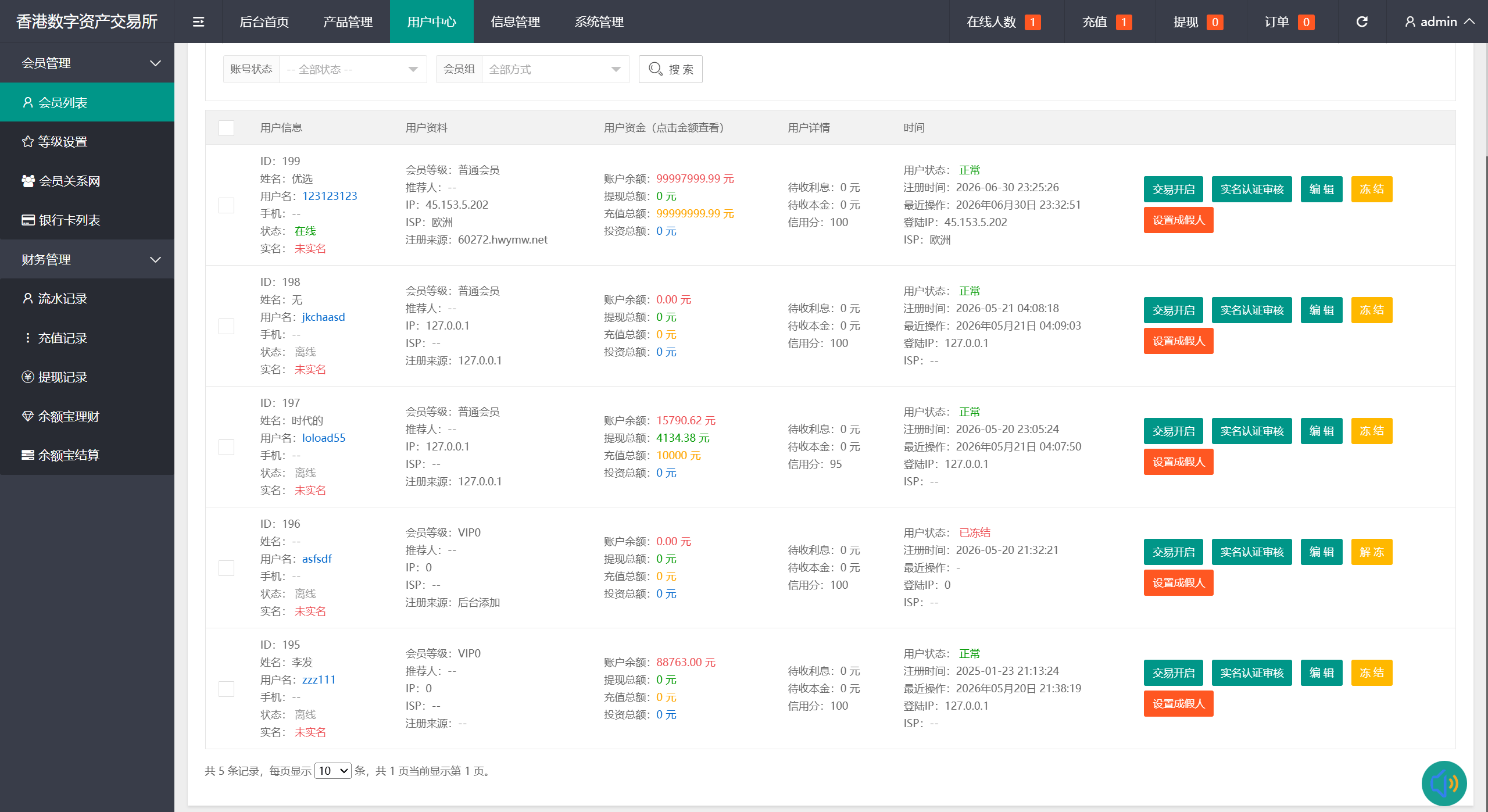Check the box for user ID 196
This screenshot has width=1488, height=812.
pos(226,568)
